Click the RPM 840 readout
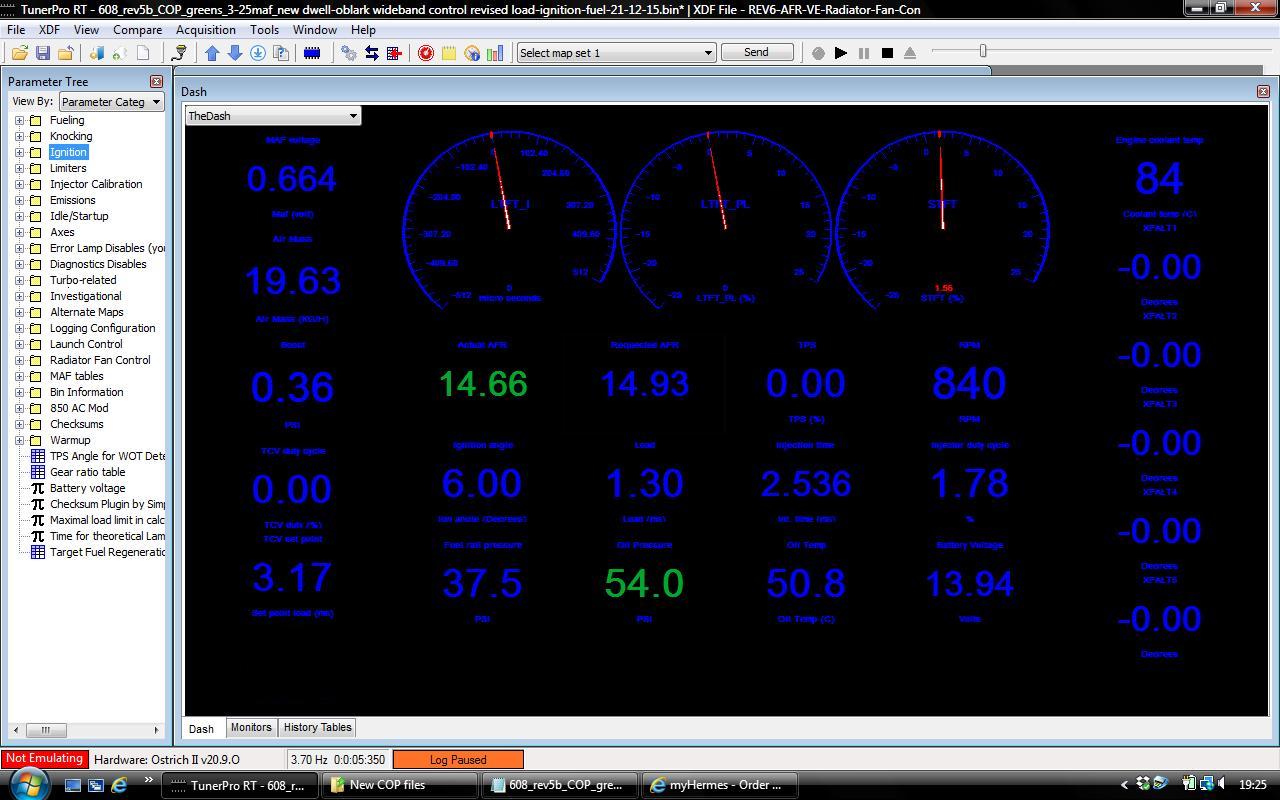This screenshot has width=1280, height=800. pyautogui.click(x=968, y=384)
